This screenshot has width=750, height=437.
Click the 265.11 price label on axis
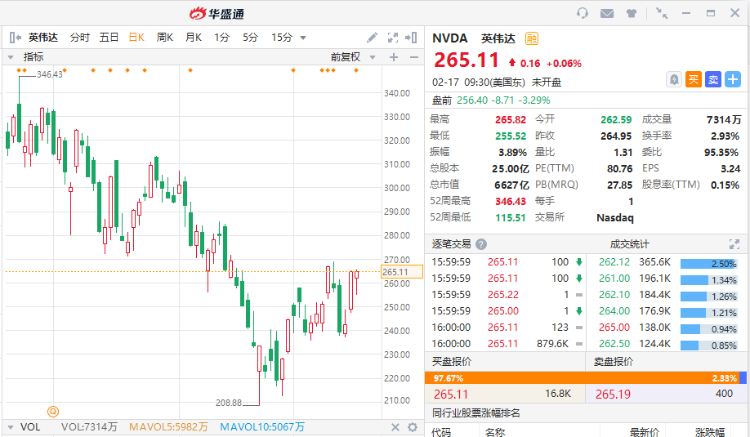[401, 272]
